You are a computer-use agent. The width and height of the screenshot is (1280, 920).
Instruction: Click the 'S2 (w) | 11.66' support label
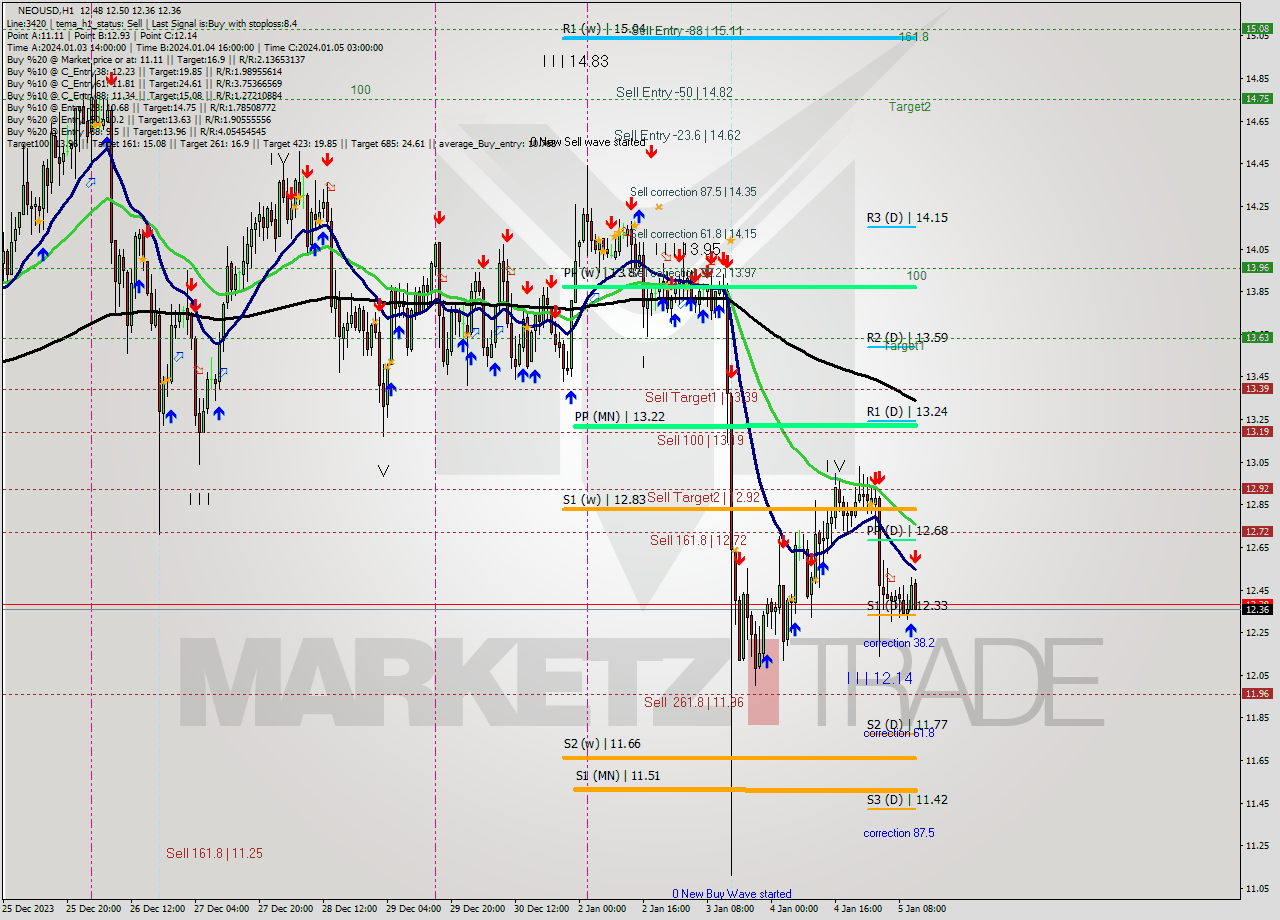coord(603,744)
